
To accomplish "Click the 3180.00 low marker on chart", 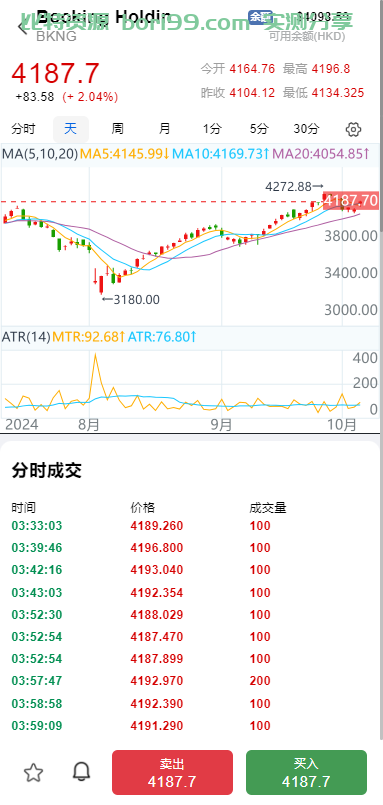I will click(130, 300).
